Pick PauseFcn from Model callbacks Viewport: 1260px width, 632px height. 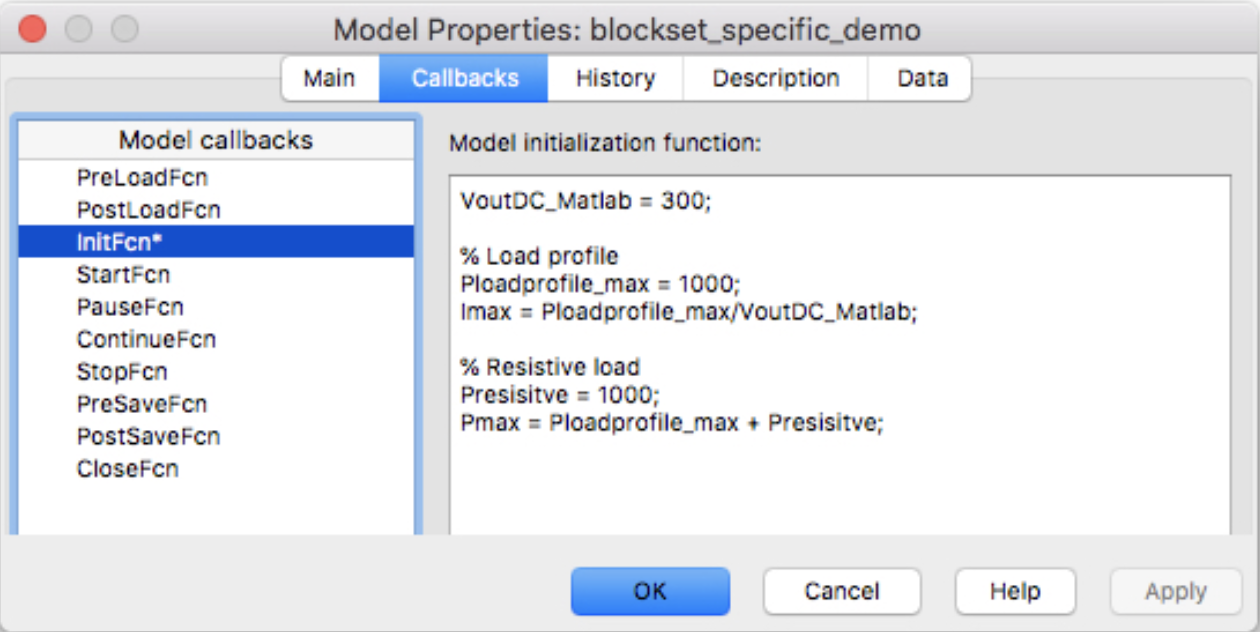click(x=130, y=307)
